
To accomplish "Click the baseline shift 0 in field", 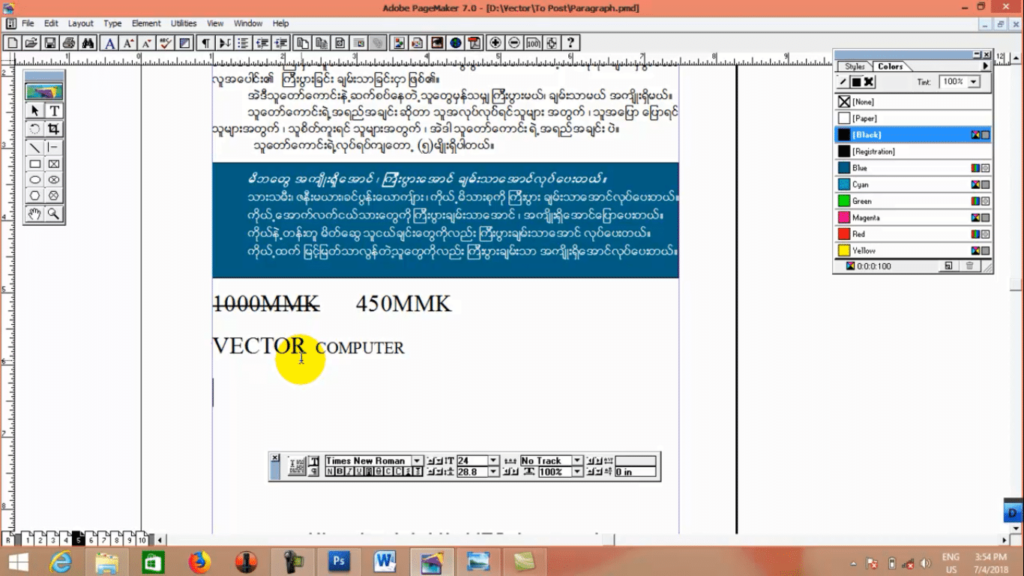I will (x=635, y=472).
